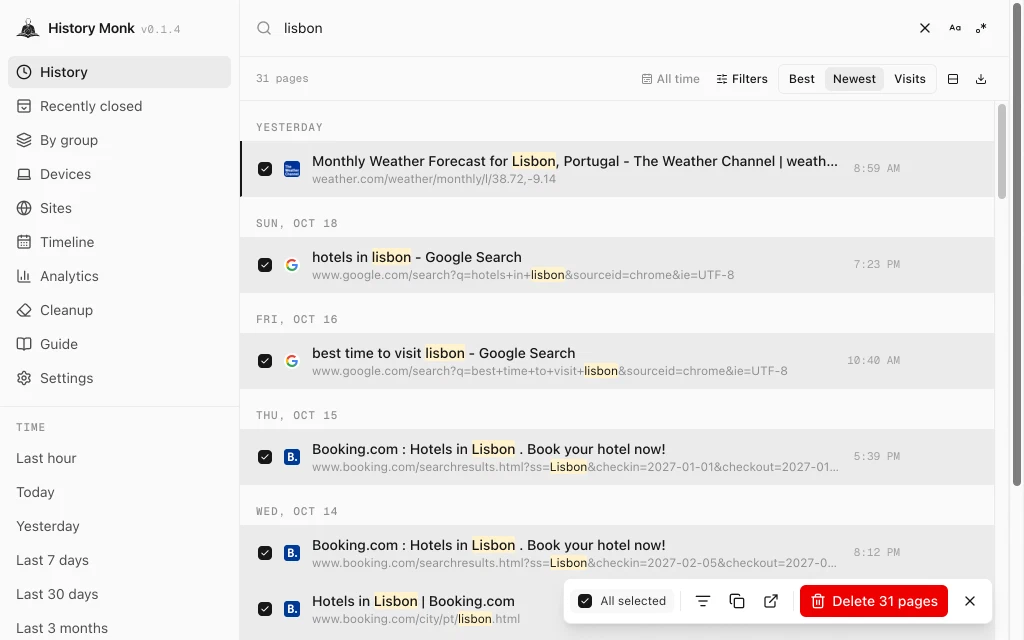This screenshot has height=640, width=1024.
Task: Open the Guide page
Action: tap(120, 344)
